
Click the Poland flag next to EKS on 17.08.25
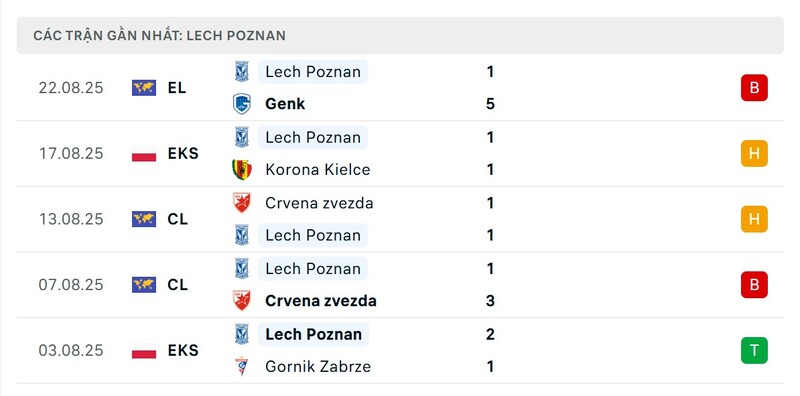[x=144, y=154]
